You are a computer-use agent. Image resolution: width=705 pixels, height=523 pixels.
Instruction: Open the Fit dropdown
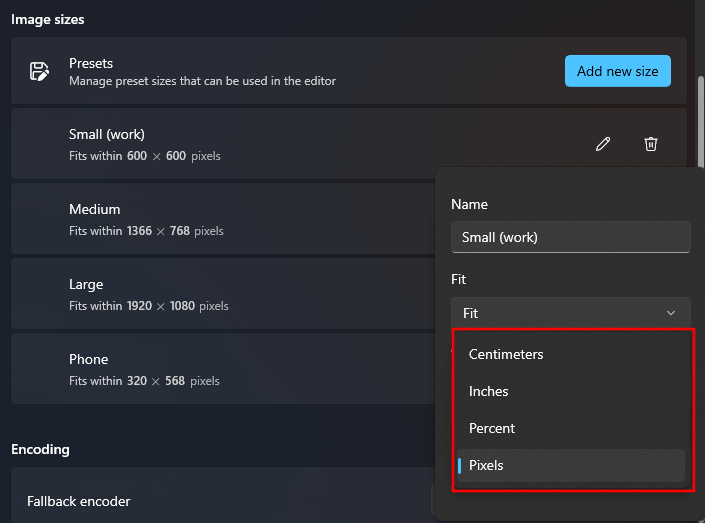pos(570,313)
